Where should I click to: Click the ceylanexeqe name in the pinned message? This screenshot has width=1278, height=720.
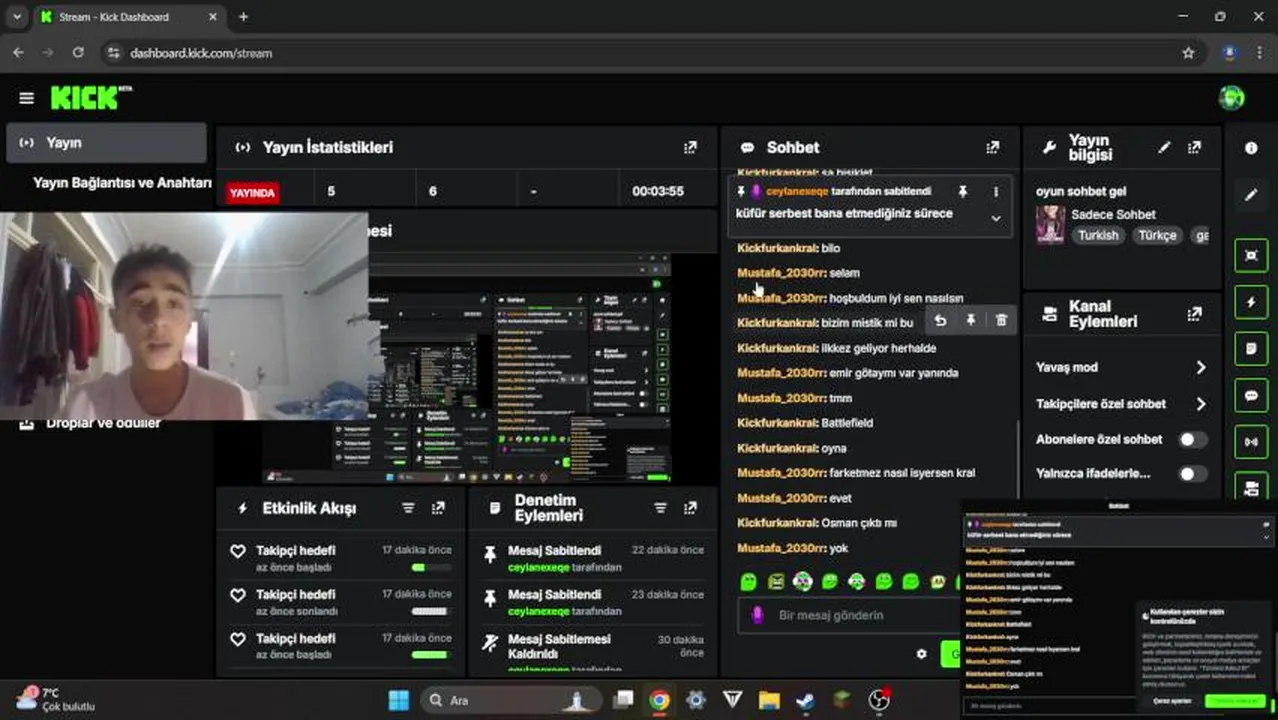(797, 191)
